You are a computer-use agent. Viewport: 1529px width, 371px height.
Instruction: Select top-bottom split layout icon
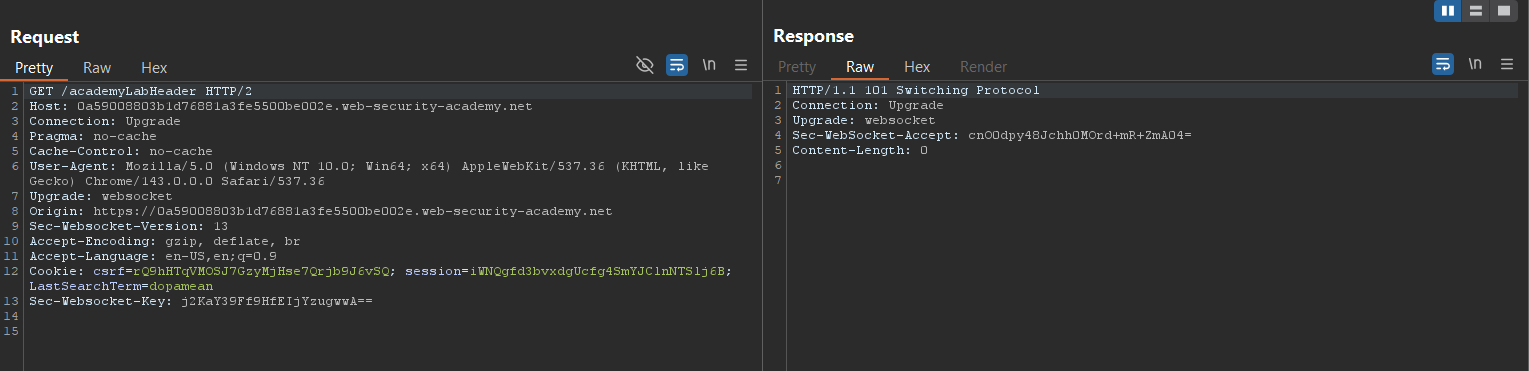[1475, 11]
